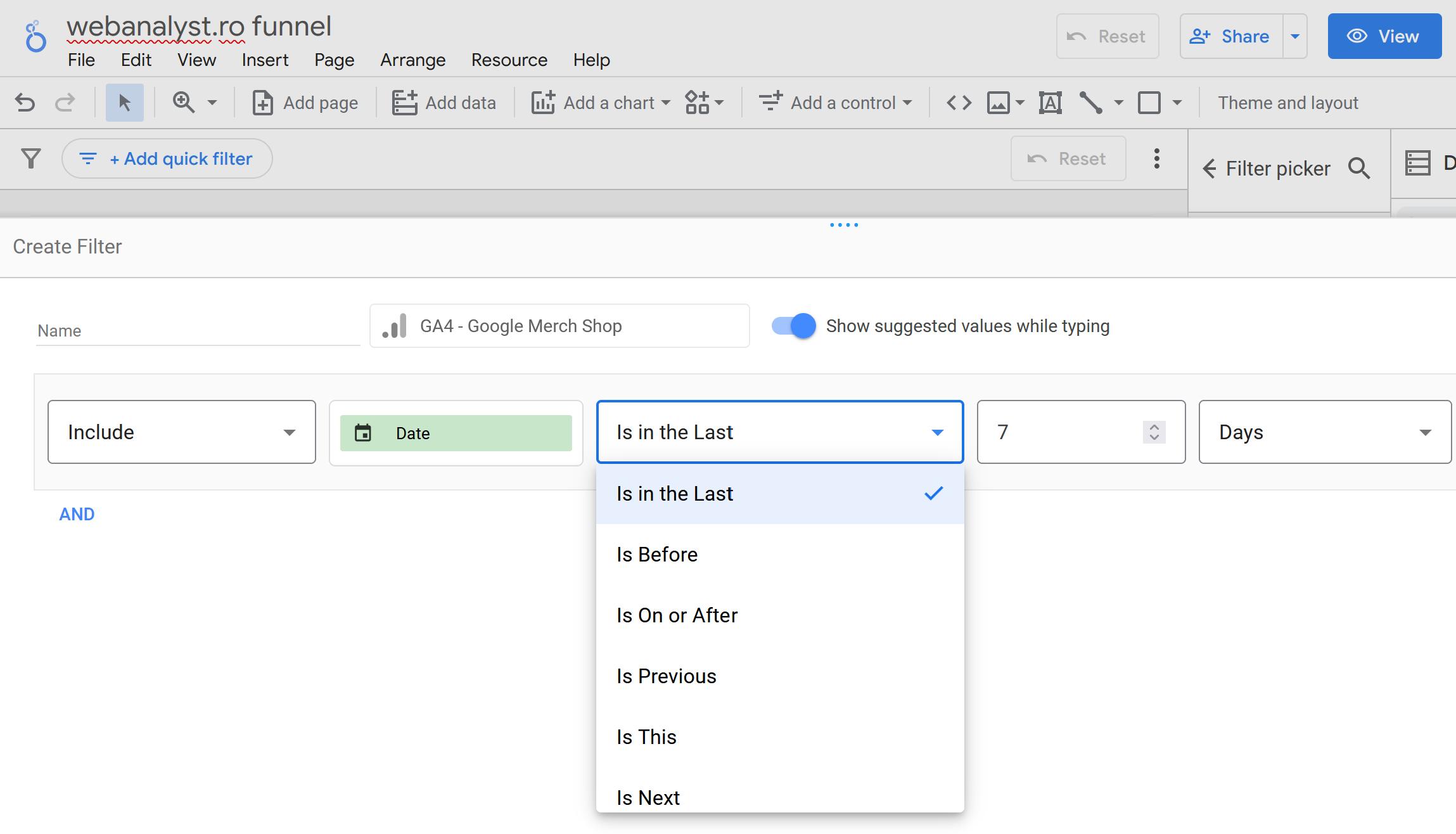This screenshot has width=1456, height=834.
Task: Choose Is On or After option
Action: click(780, 615)
